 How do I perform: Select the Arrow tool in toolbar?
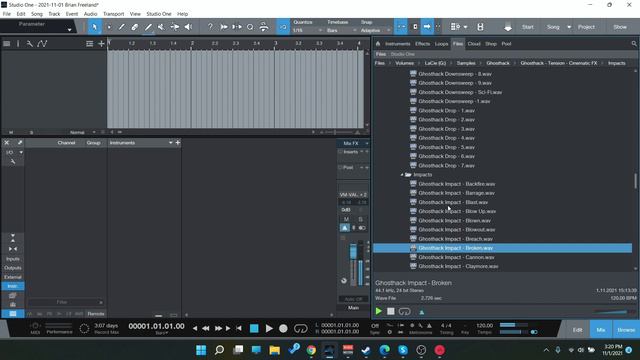(95, 27)
